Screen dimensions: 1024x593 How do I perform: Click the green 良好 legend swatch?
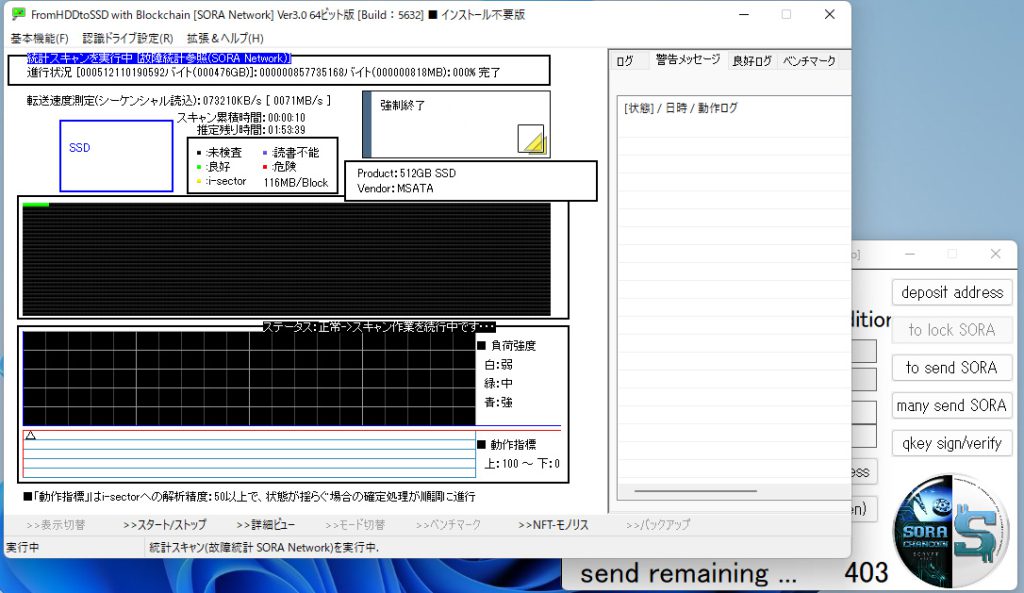pos(199,167)
